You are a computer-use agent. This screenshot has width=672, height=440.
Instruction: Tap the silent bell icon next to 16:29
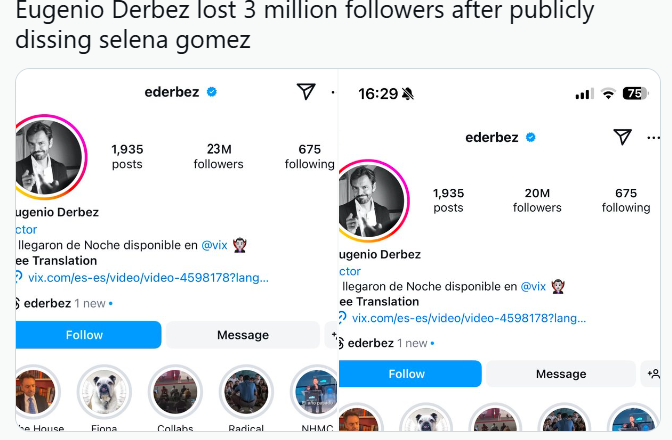tap(408, 94)
